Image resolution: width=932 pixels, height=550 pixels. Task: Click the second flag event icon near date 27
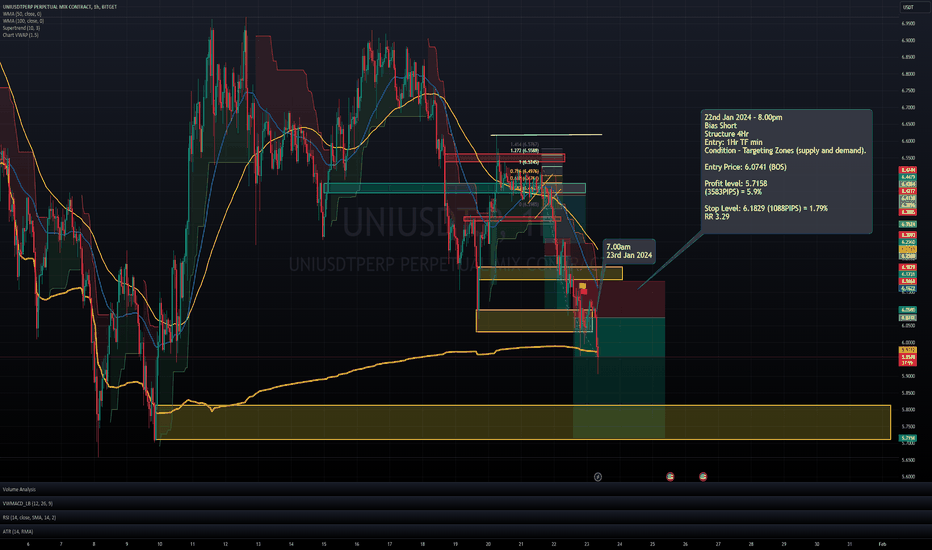[703, 477]
